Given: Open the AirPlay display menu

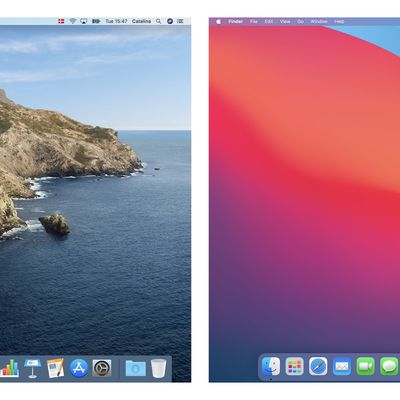Looking at the screenshot, I should point(84,21).
